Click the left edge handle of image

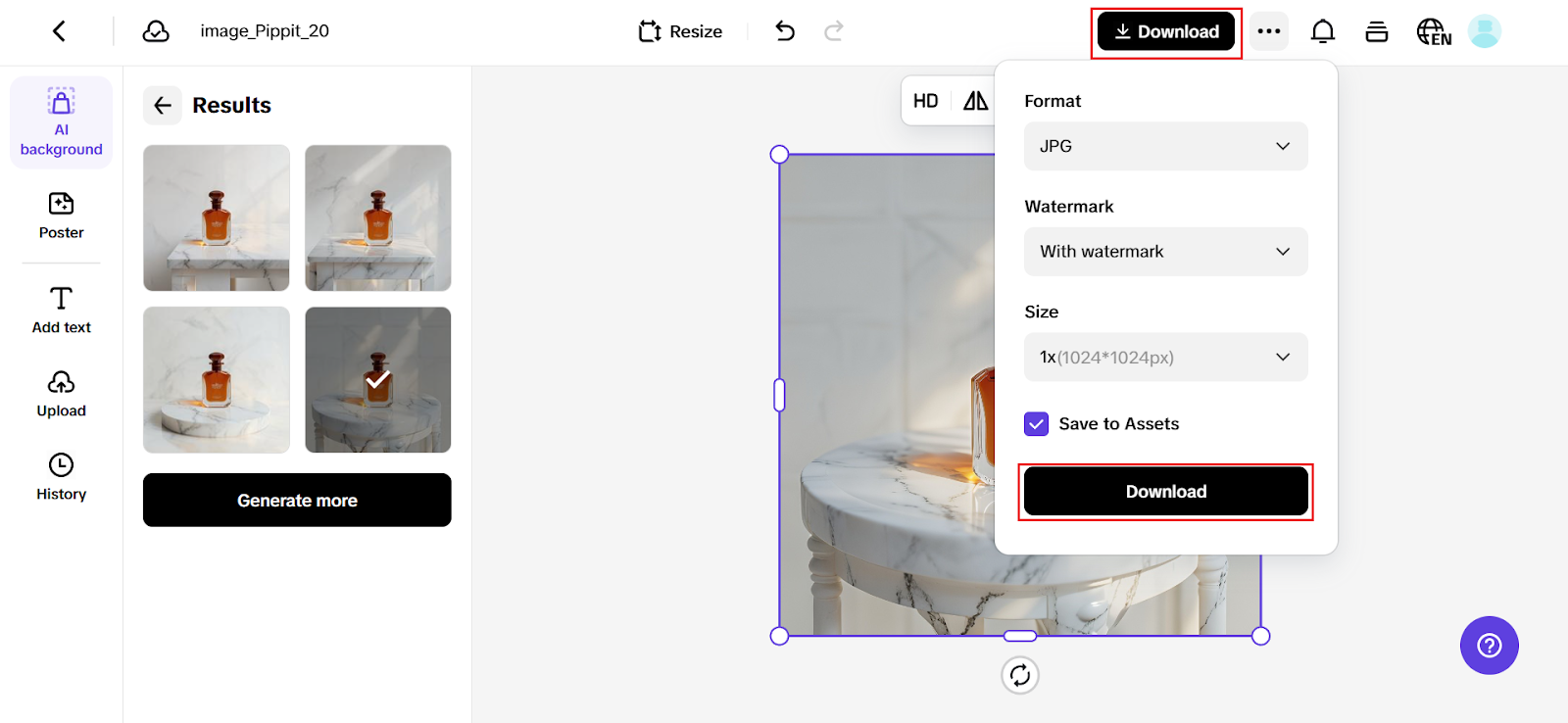779,395
